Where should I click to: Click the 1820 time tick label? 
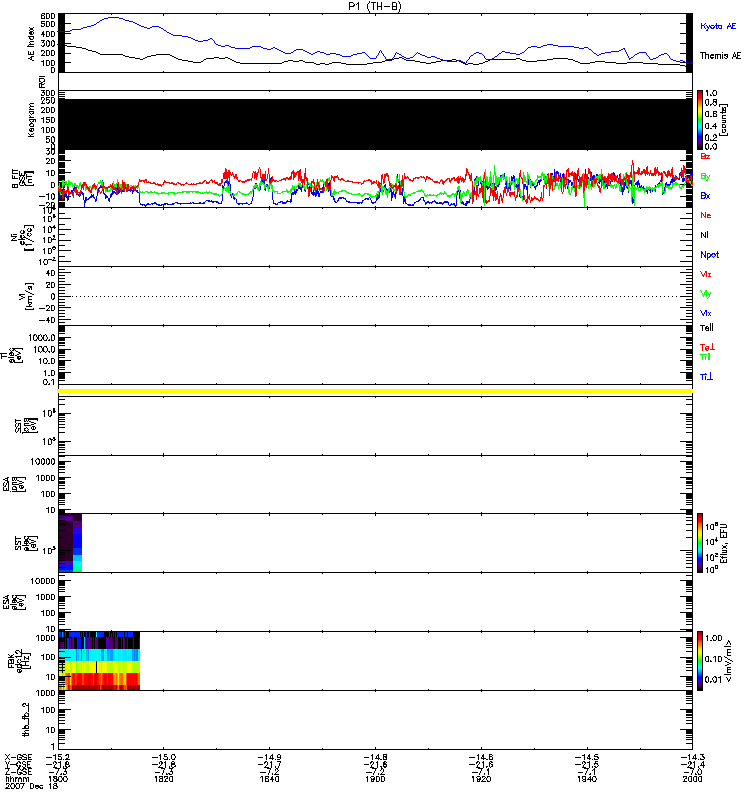[163, 779]
